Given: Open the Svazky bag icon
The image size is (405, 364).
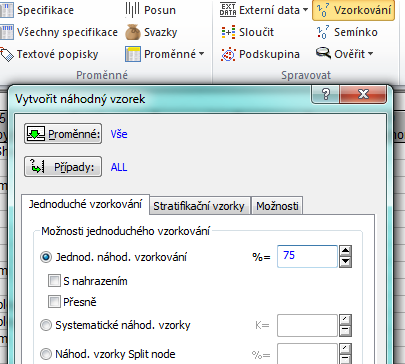Looking at the screenshot, I should [133, 32].
